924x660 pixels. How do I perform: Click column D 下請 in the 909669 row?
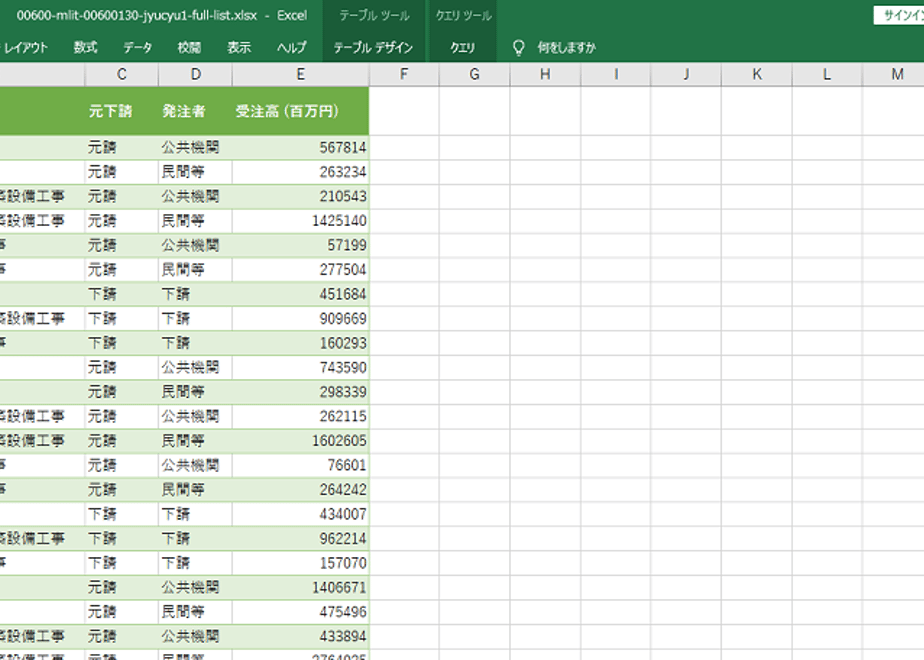(176, 319)
